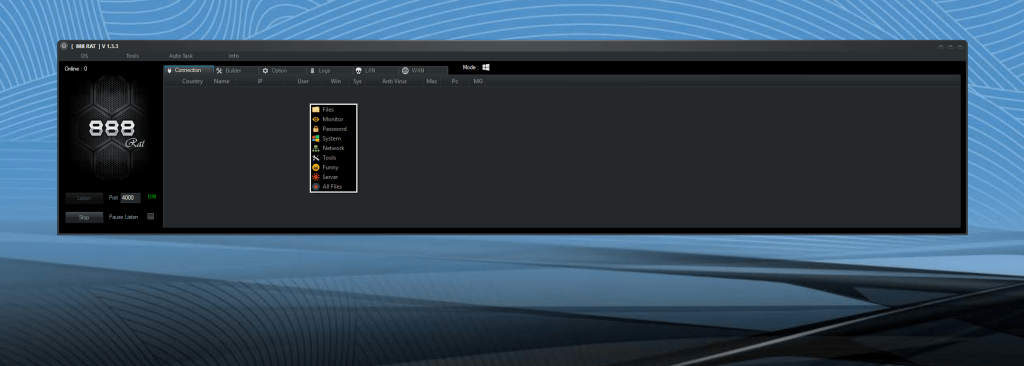Viewport: 1024px width, 366px height.
Task: Click the "[ 888 RAT ] V 1.3.3" title text
Action: [x=95, y=46]
